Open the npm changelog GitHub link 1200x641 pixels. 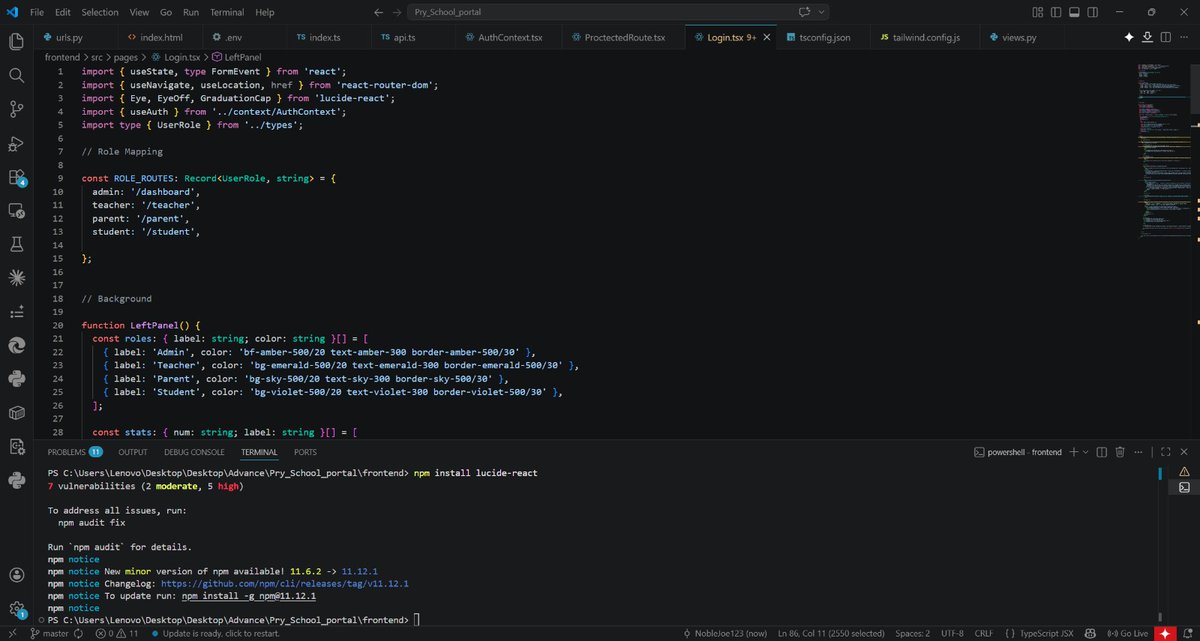point(284,583)
